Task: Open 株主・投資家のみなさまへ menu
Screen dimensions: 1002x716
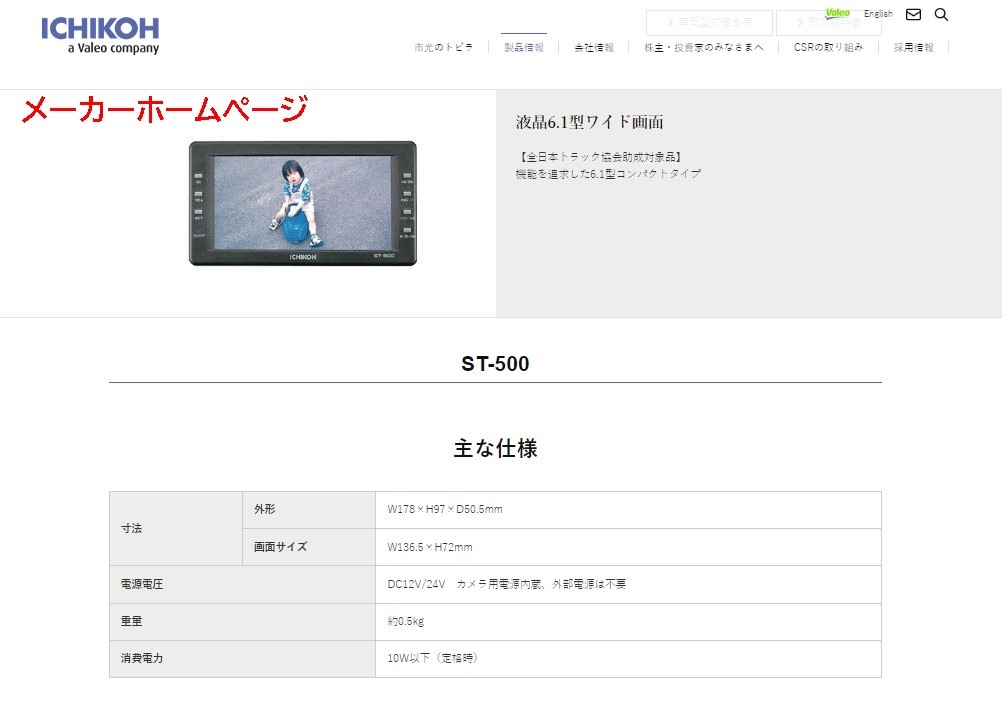Action: pyautogui.click(x=704, y=47)
